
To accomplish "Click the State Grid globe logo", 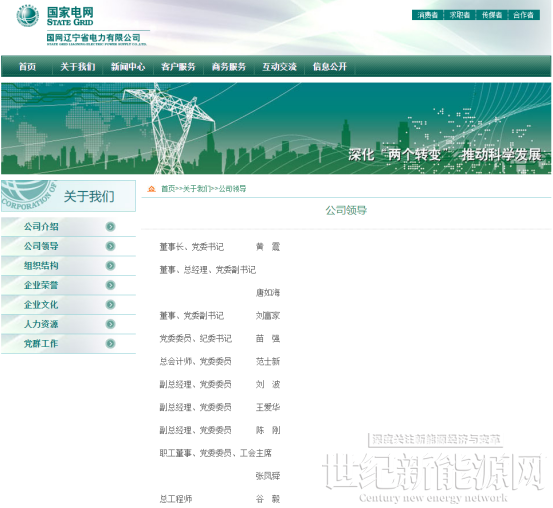I will coord(28,16).
